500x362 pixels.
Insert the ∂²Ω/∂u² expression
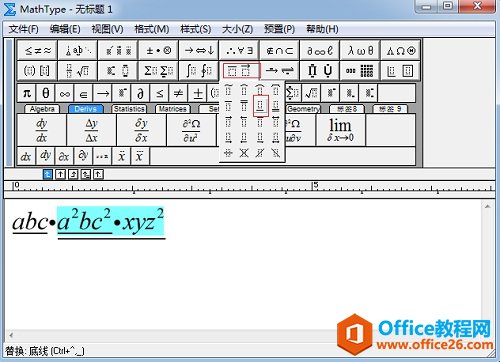pyautogui.click(x=191, y=130)
